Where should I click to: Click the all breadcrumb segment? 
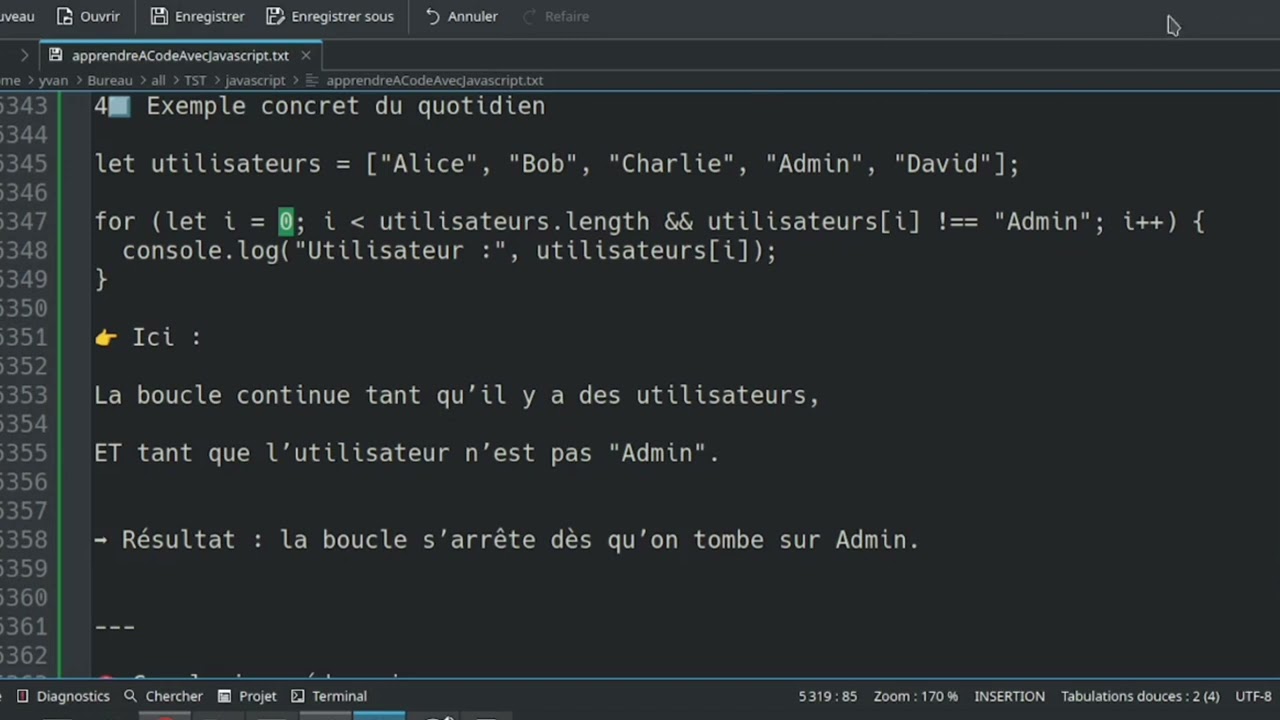click(x=158, y=80)
